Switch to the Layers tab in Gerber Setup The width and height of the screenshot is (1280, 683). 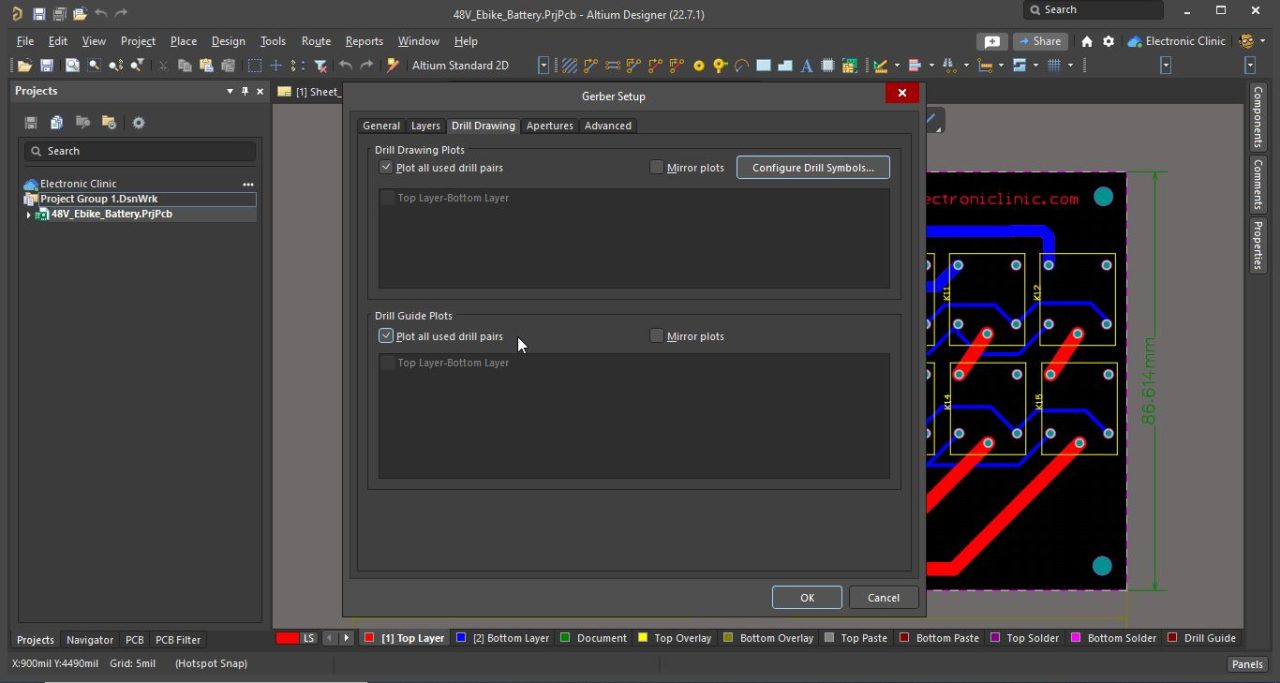[426, 125]
